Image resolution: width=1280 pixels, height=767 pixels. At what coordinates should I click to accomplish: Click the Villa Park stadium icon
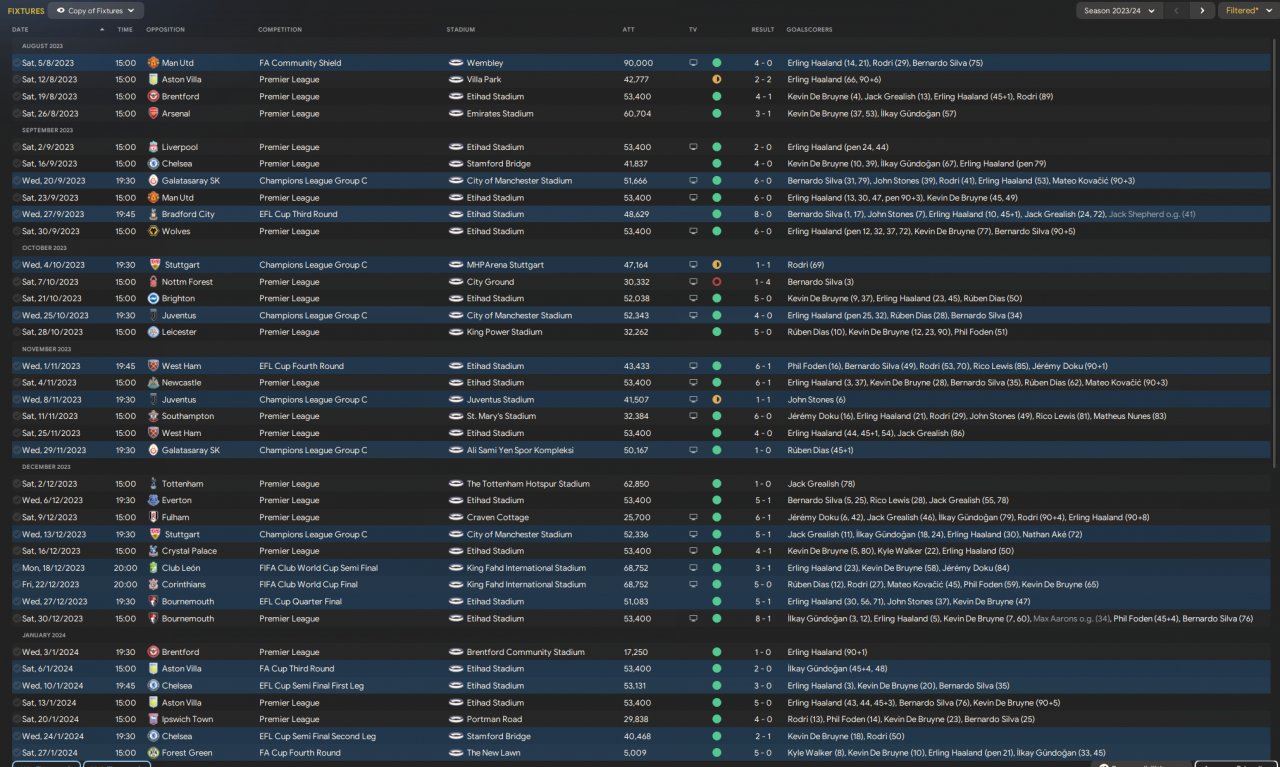(x=455, y=80)
